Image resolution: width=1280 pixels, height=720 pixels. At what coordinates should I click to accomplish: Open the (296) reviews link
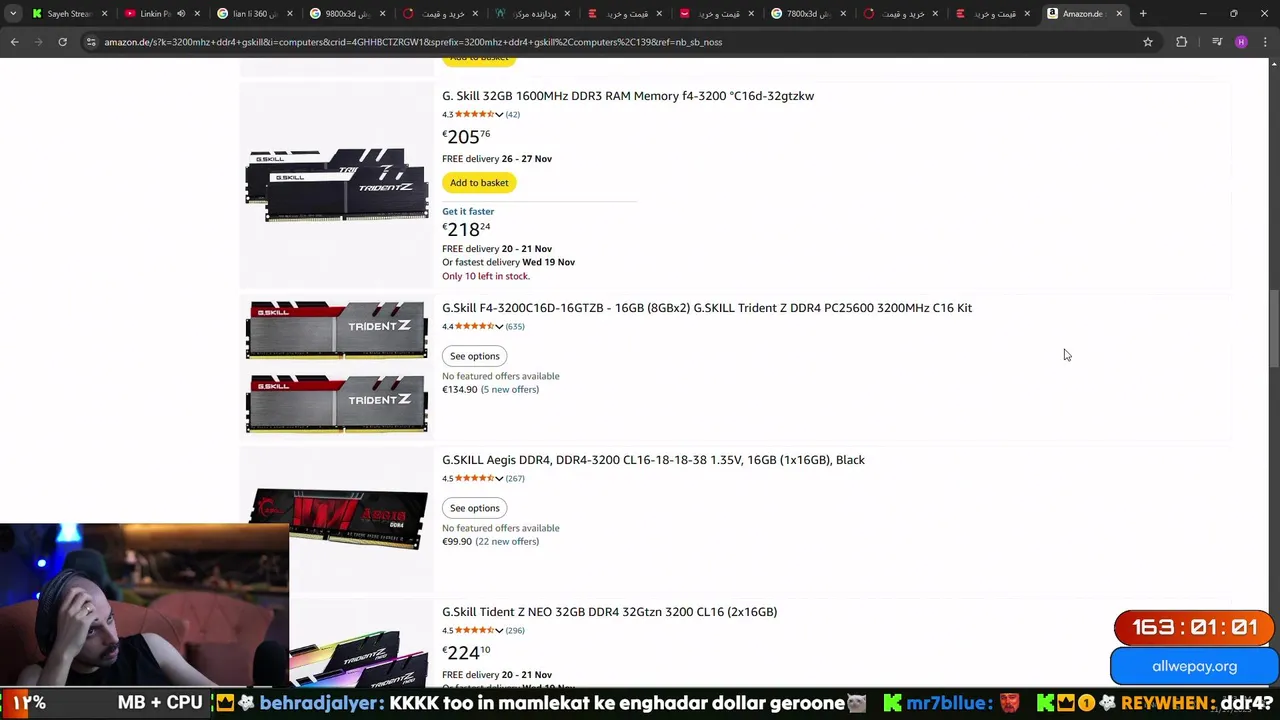(x=515, y=630)
